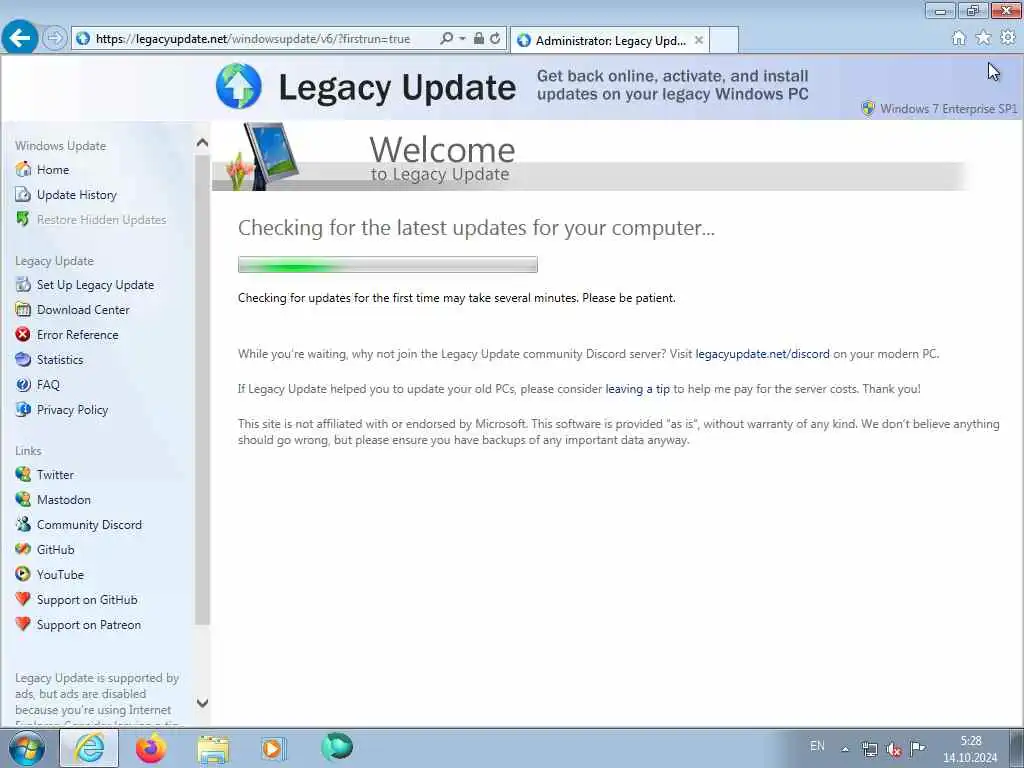This screenshot has width=1024, height=768.
Task: Select the Administrator: Legacy Update tab
Action: [x=609, y=40]
